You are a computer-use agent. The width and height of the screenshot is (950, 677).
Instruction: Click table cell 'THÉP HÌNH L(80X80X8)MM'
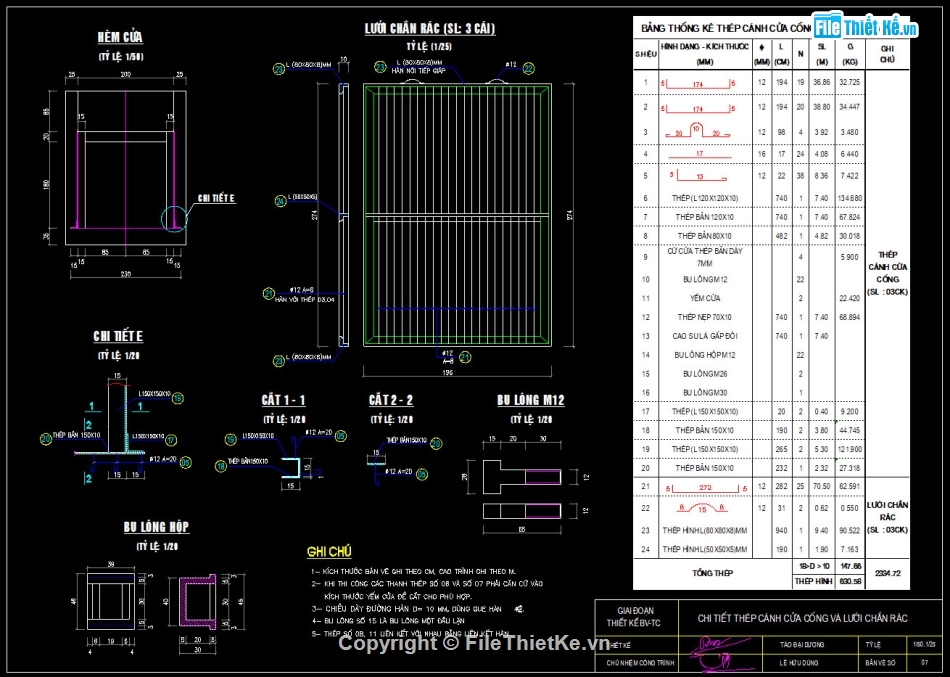pyautogui.click(x=705, y=530)
